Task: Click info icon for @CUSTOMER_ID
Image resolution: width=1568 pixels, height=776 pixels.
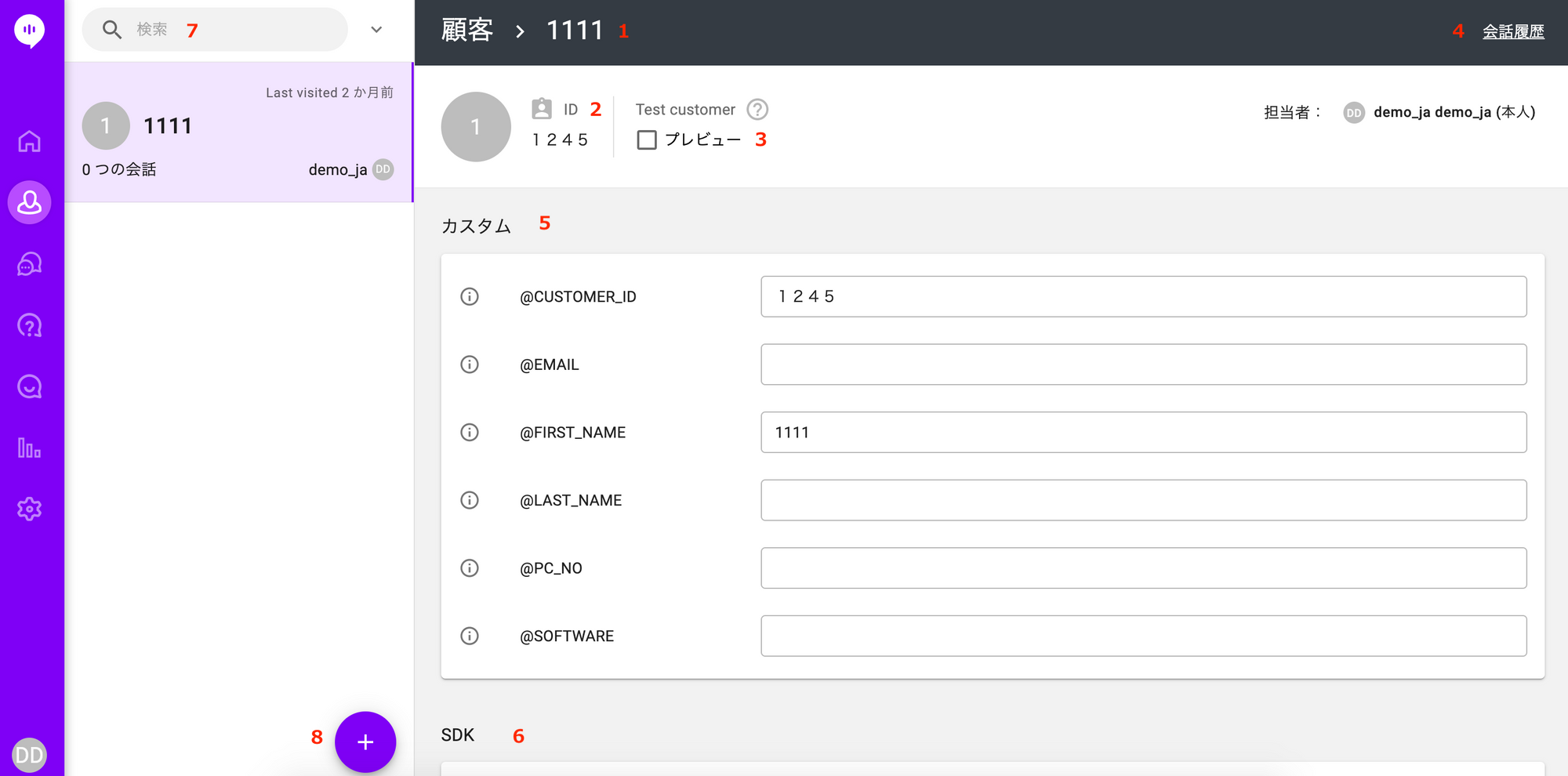Action: [x=470, y=296]
